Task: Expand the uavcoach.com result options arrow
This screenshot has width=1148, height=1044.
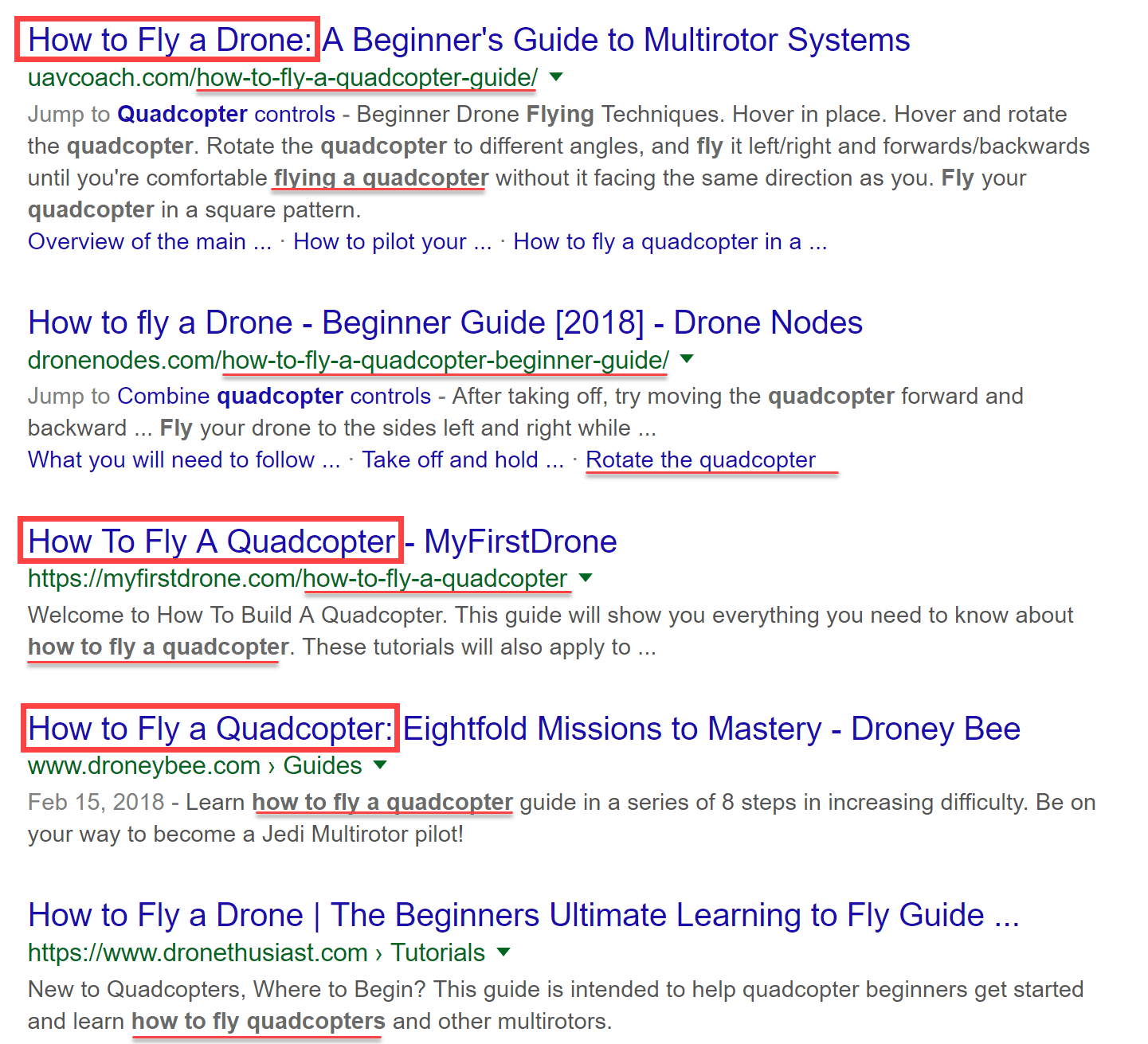Action: 556,77
